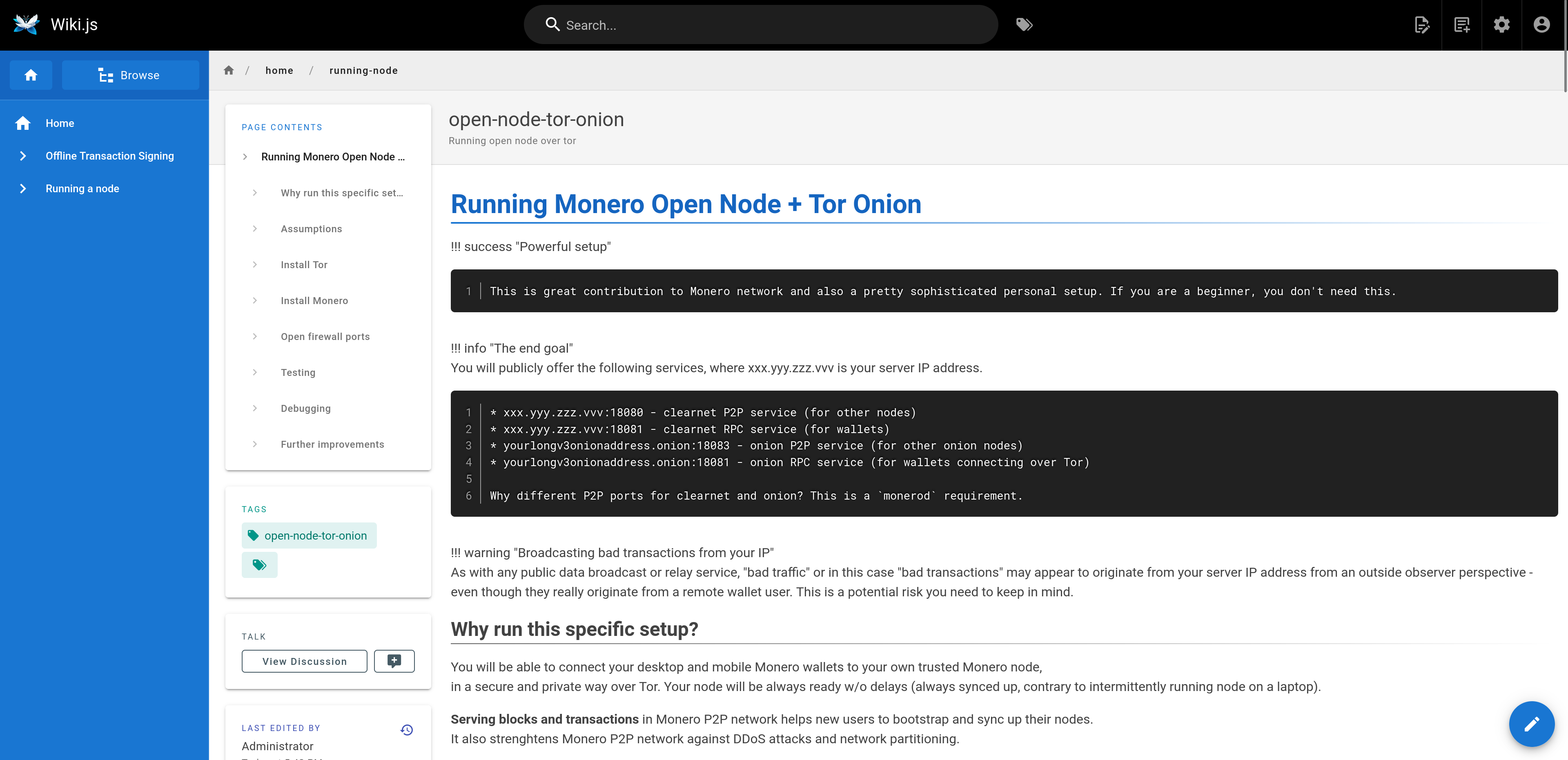1568x760 pixels.
Task: Click the sidebar home icon button
Action: click(31, 75)
